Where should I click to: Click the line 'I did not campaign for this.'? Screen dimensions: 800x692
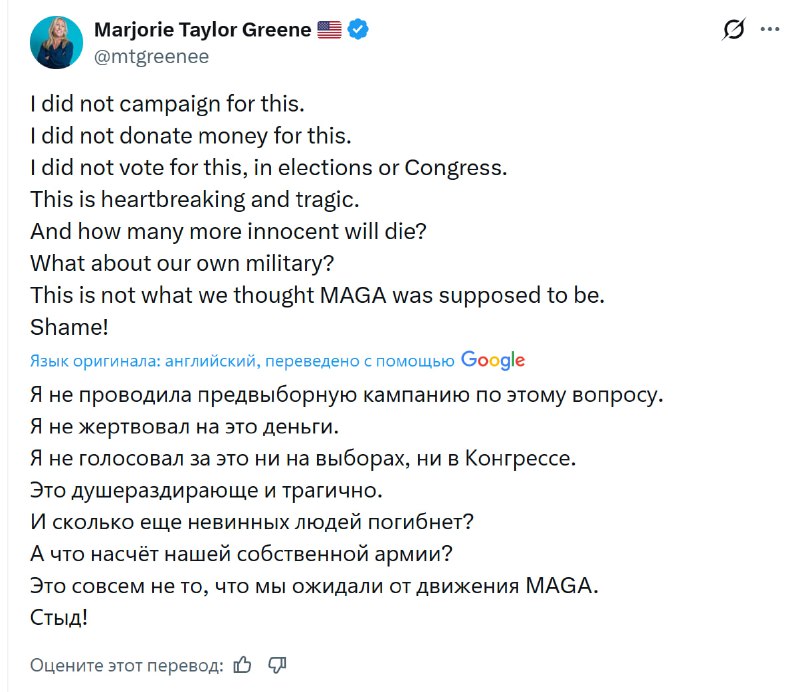pyautogui.click(x=167, y=102)
